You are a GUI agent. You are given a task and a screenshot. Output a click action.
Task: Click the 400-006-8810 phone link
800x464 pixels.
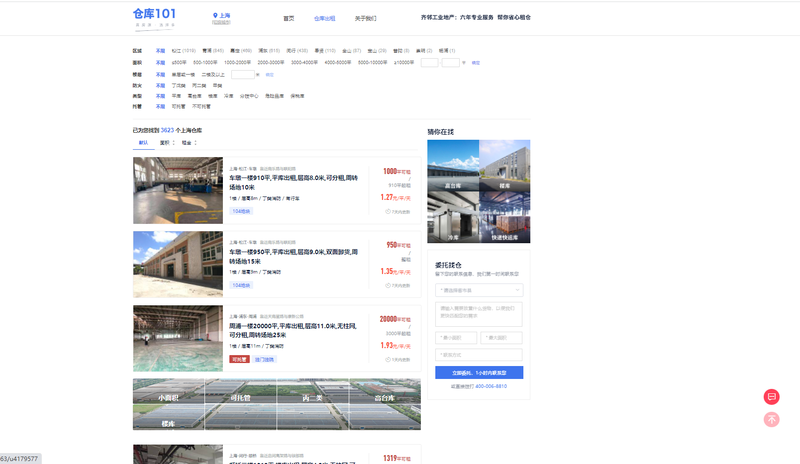[x=491, y=386]
